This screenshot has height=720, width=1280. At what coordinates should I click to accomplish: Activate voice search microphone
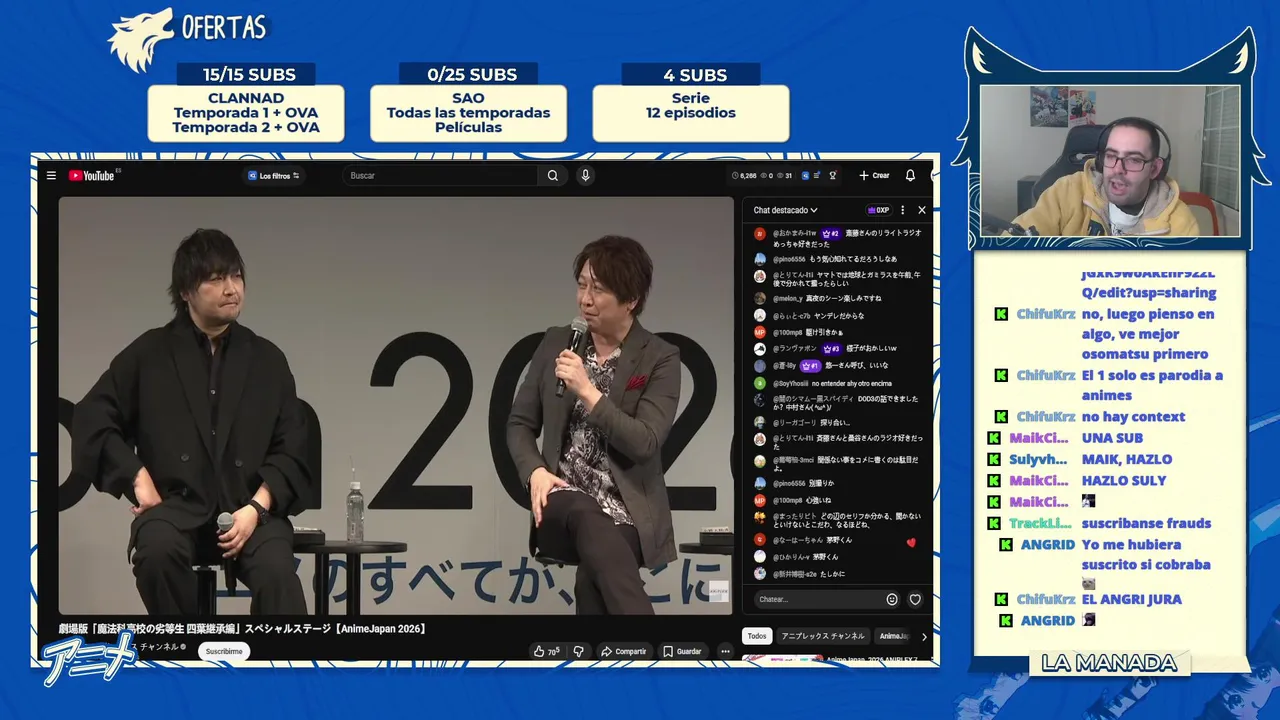[x=585, y=175]
